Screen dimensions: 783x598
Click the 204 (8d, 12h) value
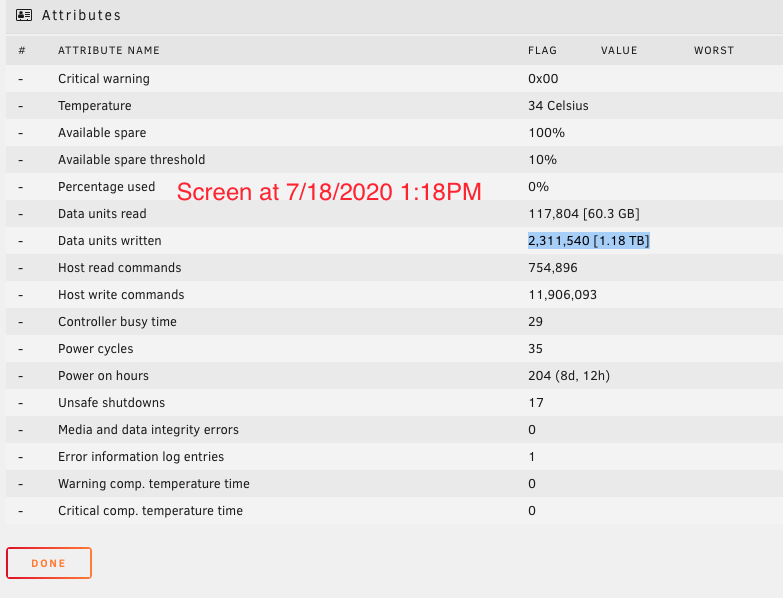[x=569, y=375]
